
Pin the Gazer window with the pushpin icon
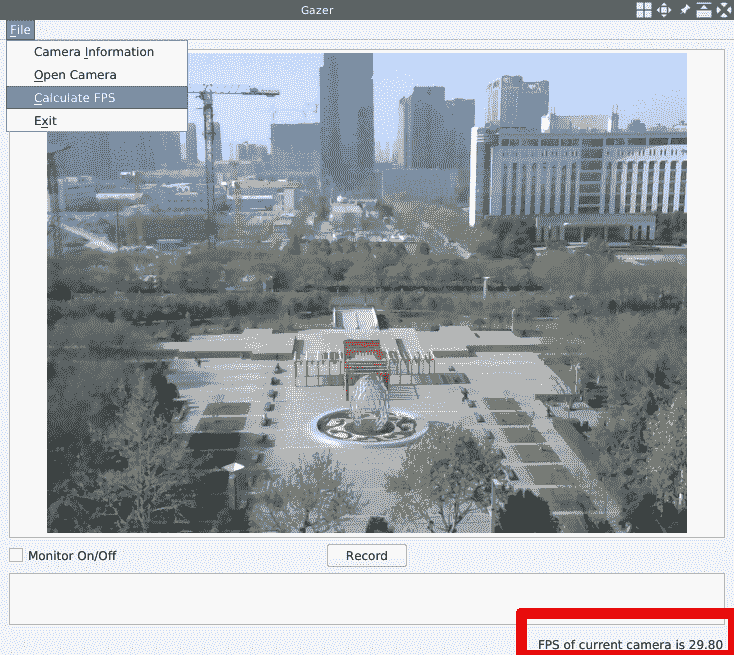click(685, 10)
